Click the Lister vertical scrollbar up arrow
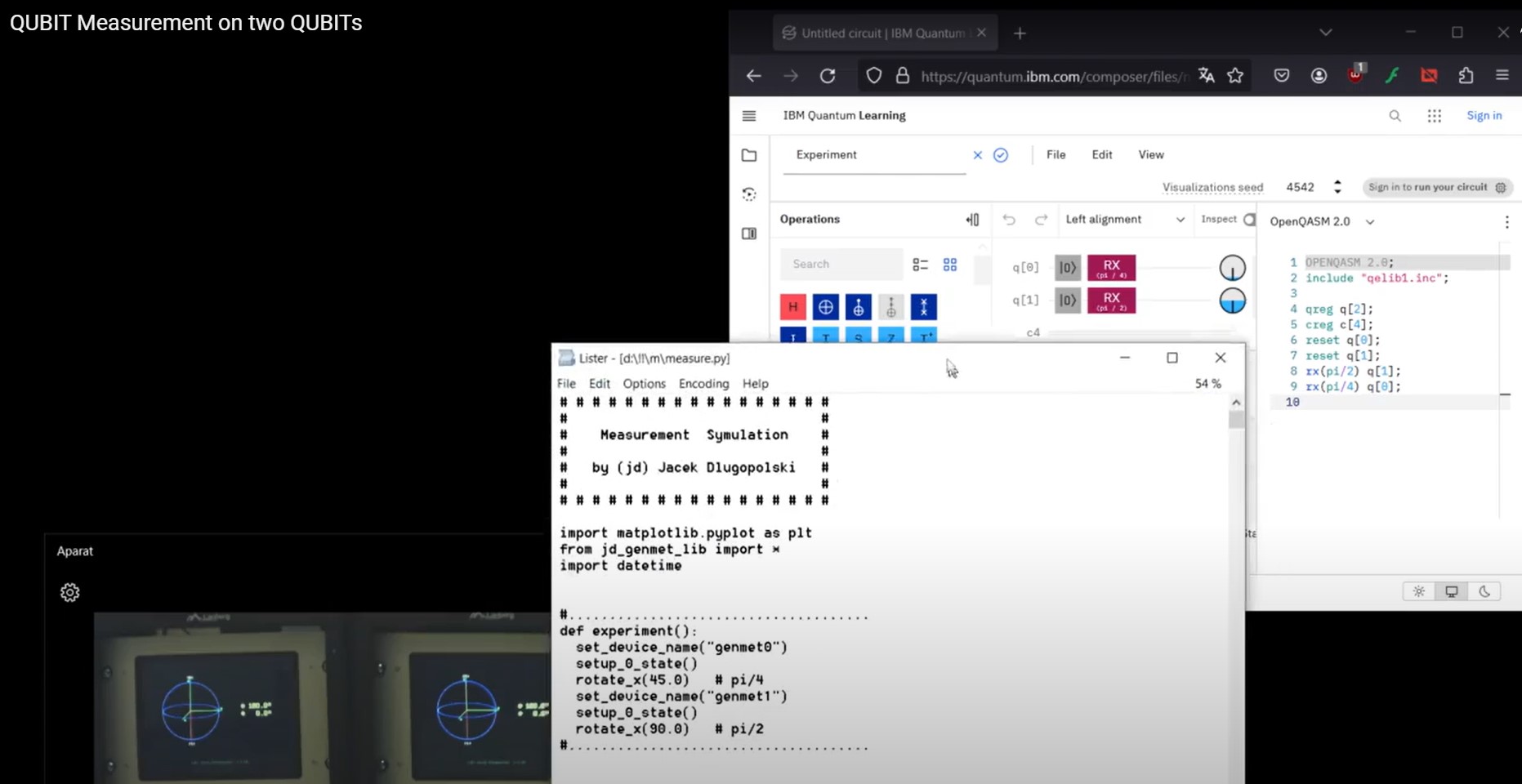This screenshot has height=784, width=1522. coord(1236,403)
